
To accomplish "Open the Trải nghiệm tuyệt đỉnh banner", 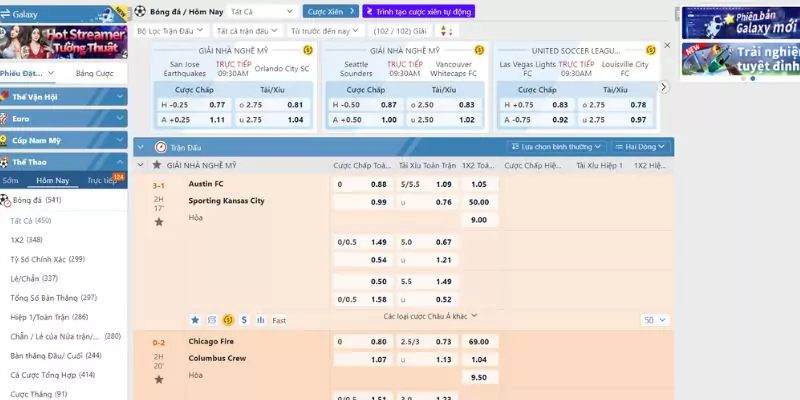I will tap(741, 59).
